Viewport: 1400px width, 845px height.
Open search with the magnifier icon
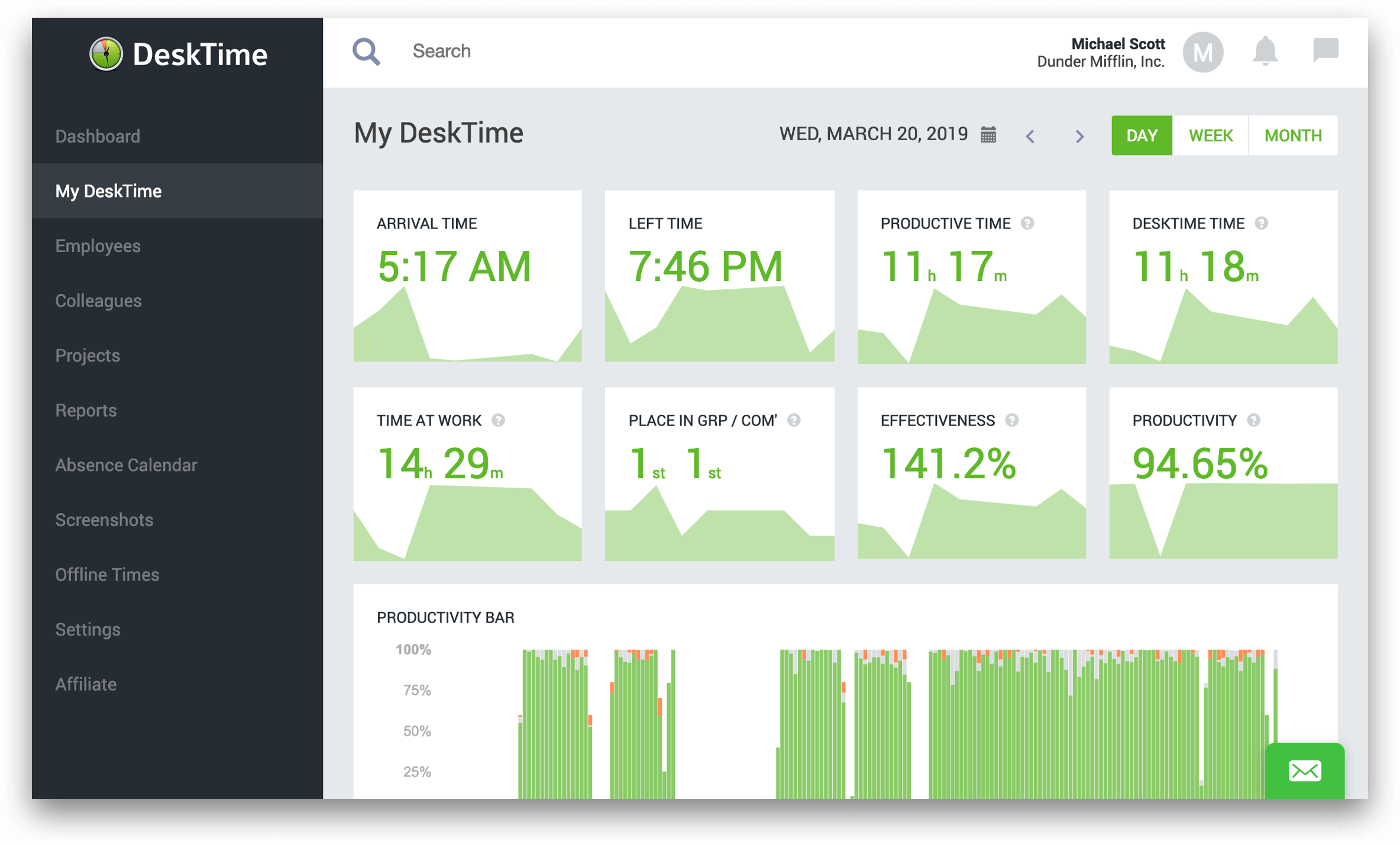(367, 51)
